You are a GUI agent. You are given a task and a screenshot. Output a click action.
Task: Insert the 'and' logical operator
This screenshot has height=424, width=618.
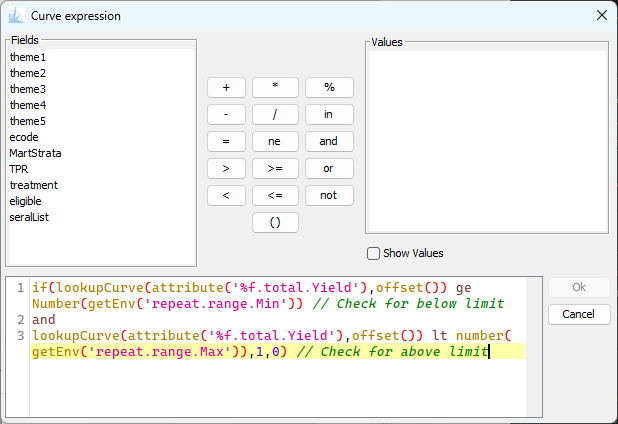tap(329, 141)
